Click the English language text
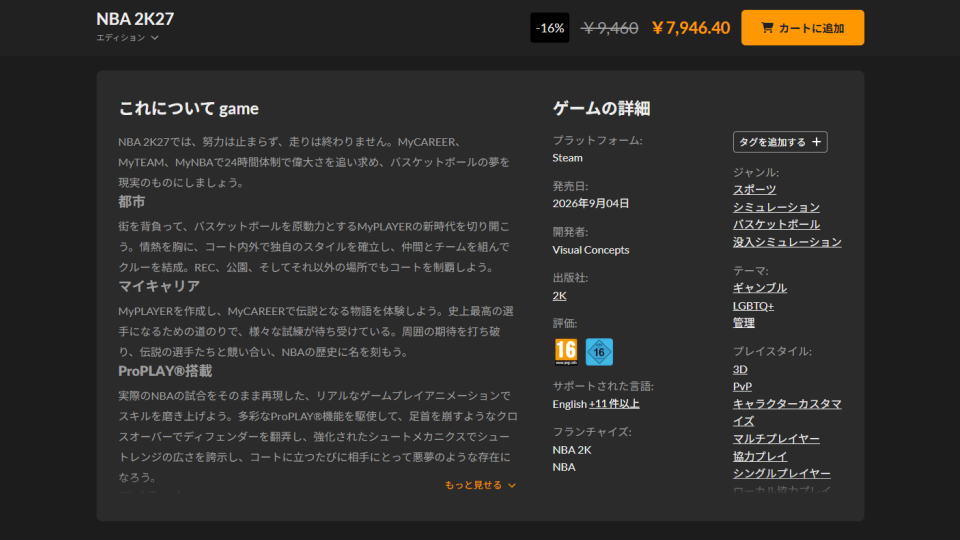 pos(569,404)
